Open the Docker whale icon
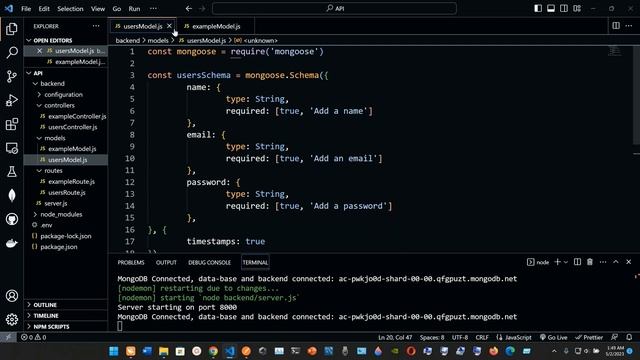Viewport: 640px width, 360px height. point(12,243)
